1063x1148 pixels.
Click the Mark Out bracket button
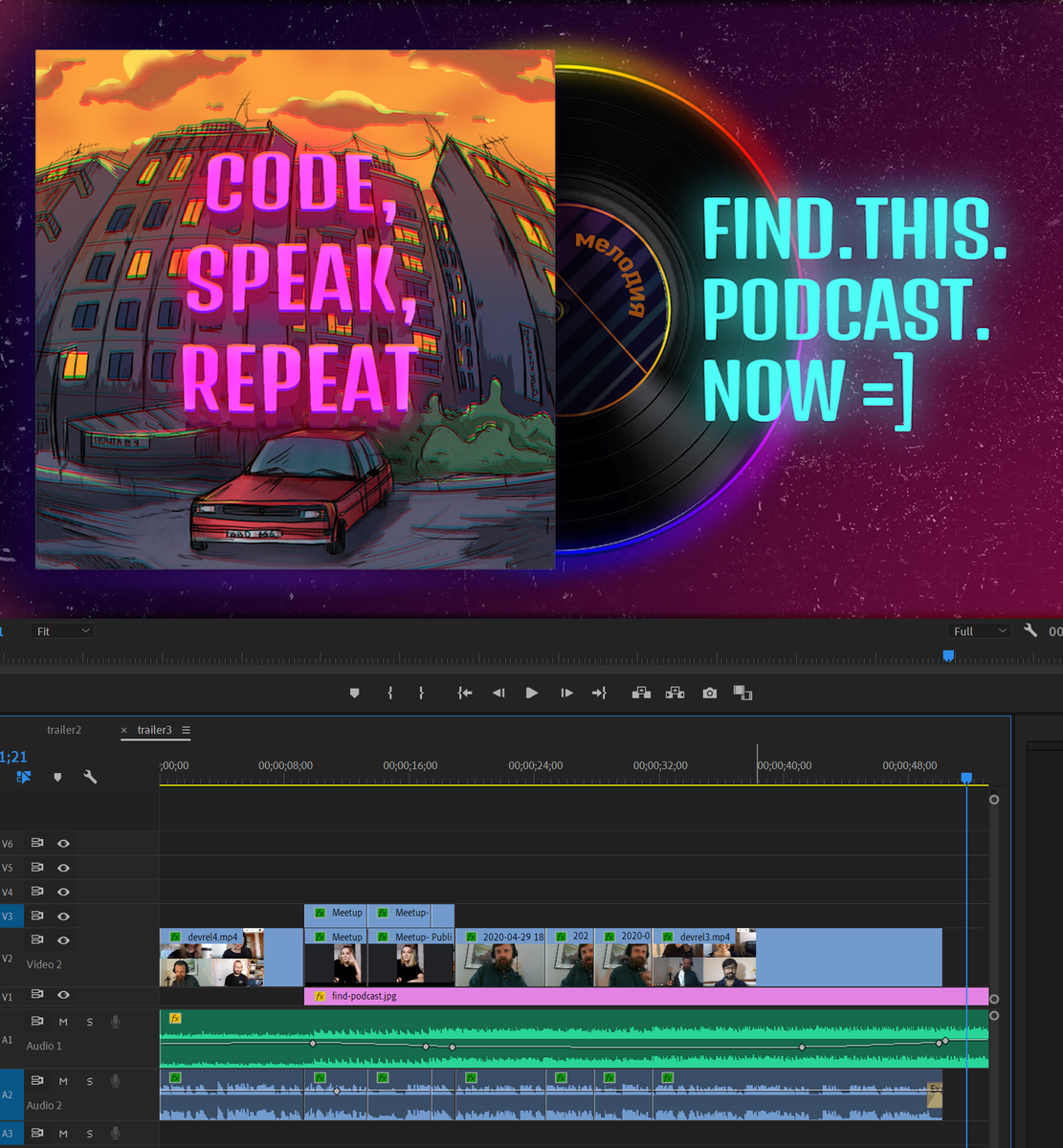pos(421,693)
